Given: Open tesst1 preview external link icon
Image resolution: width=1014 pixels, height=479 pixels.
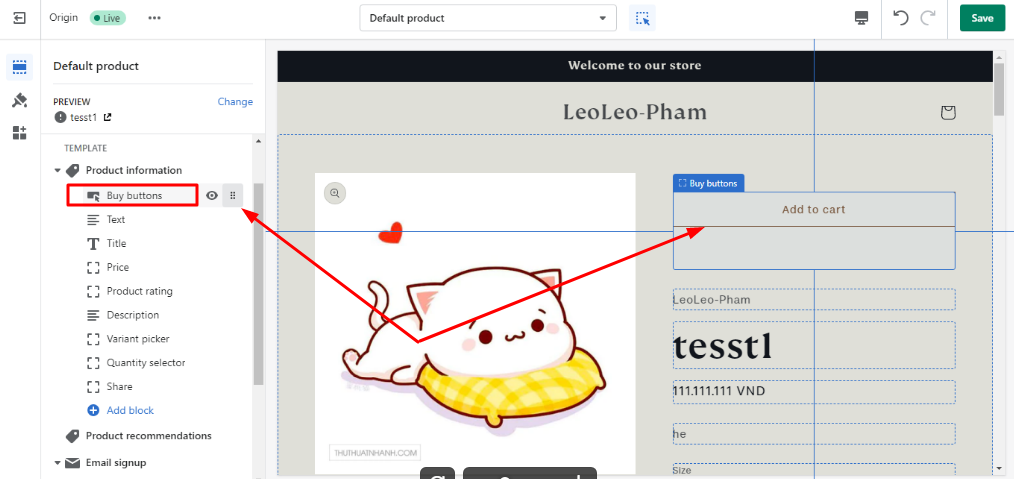Looking at the screenshot, I should point(107,117).
